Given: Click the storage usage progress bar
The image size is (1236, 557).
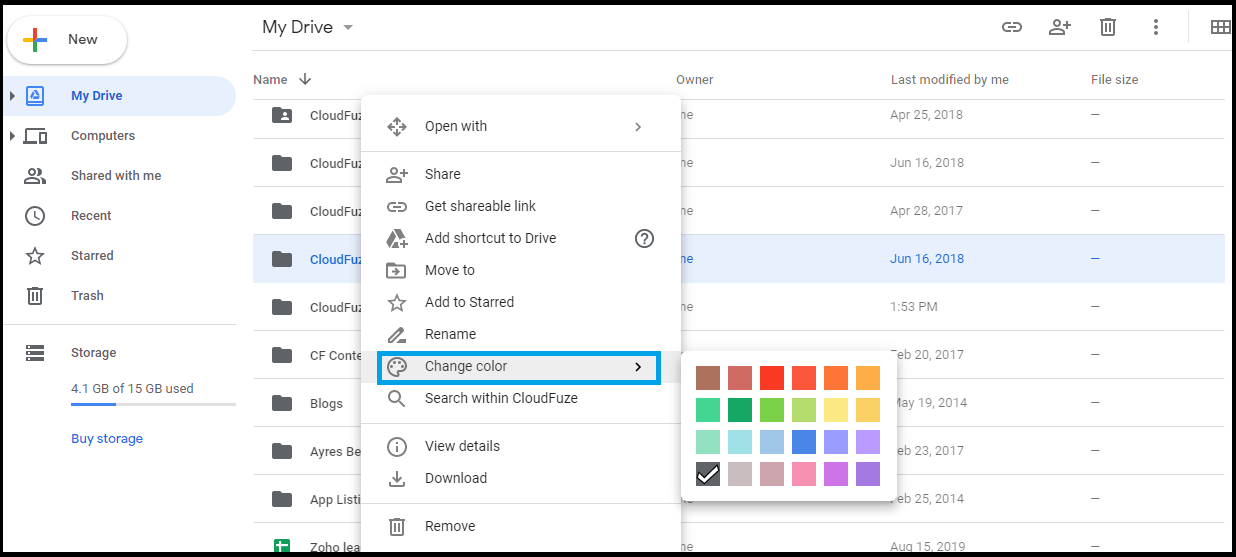Looking at the screenshot, I should pos(153,404).
